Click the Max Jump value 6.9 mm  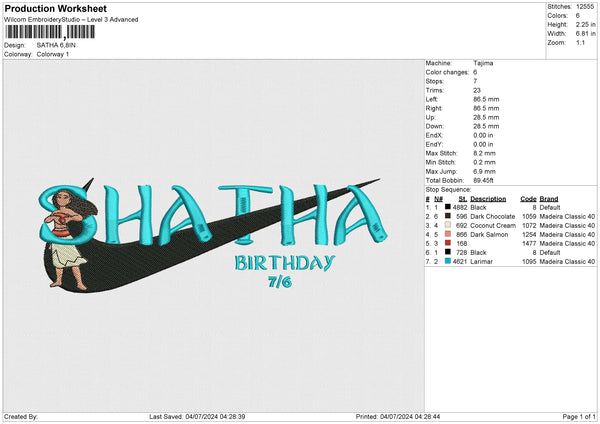click(x=484, y=171)
